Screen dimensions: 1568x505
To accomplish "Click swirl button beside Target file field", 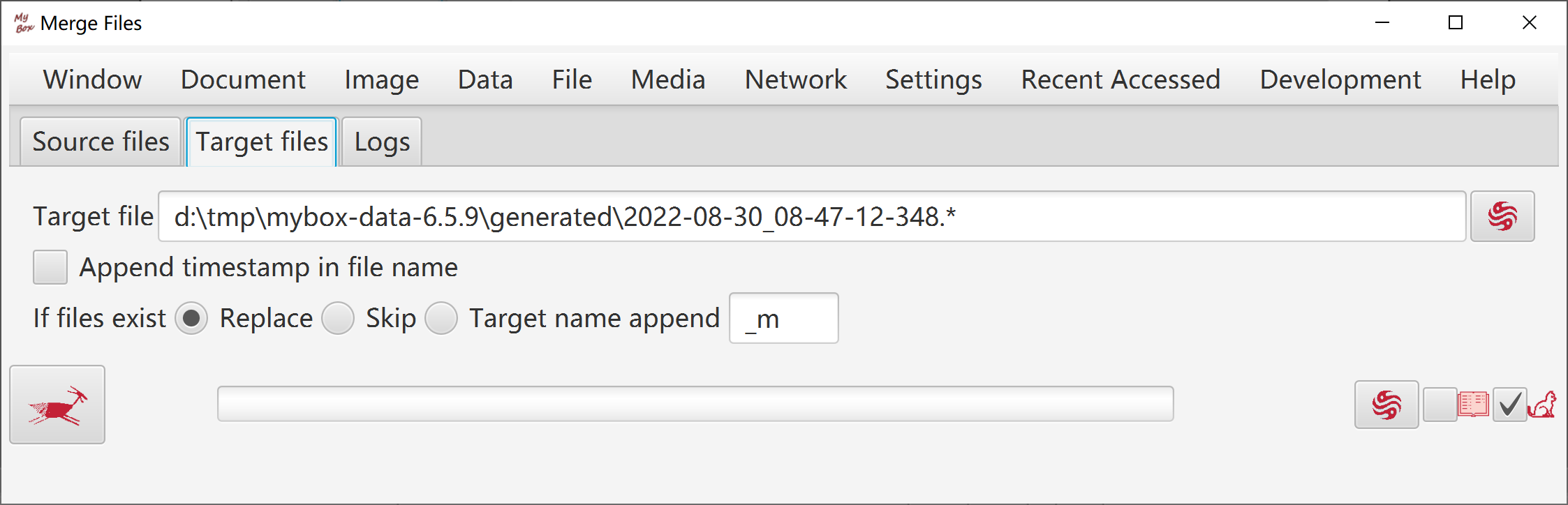I will [x=1502, y=216].
